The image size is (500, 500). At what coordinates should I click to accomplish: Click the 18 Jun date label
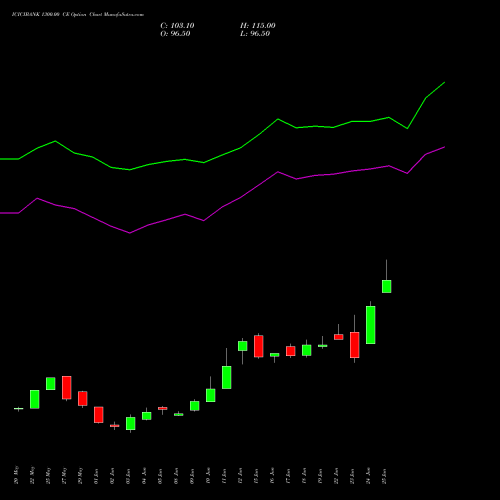coord(305,476)
